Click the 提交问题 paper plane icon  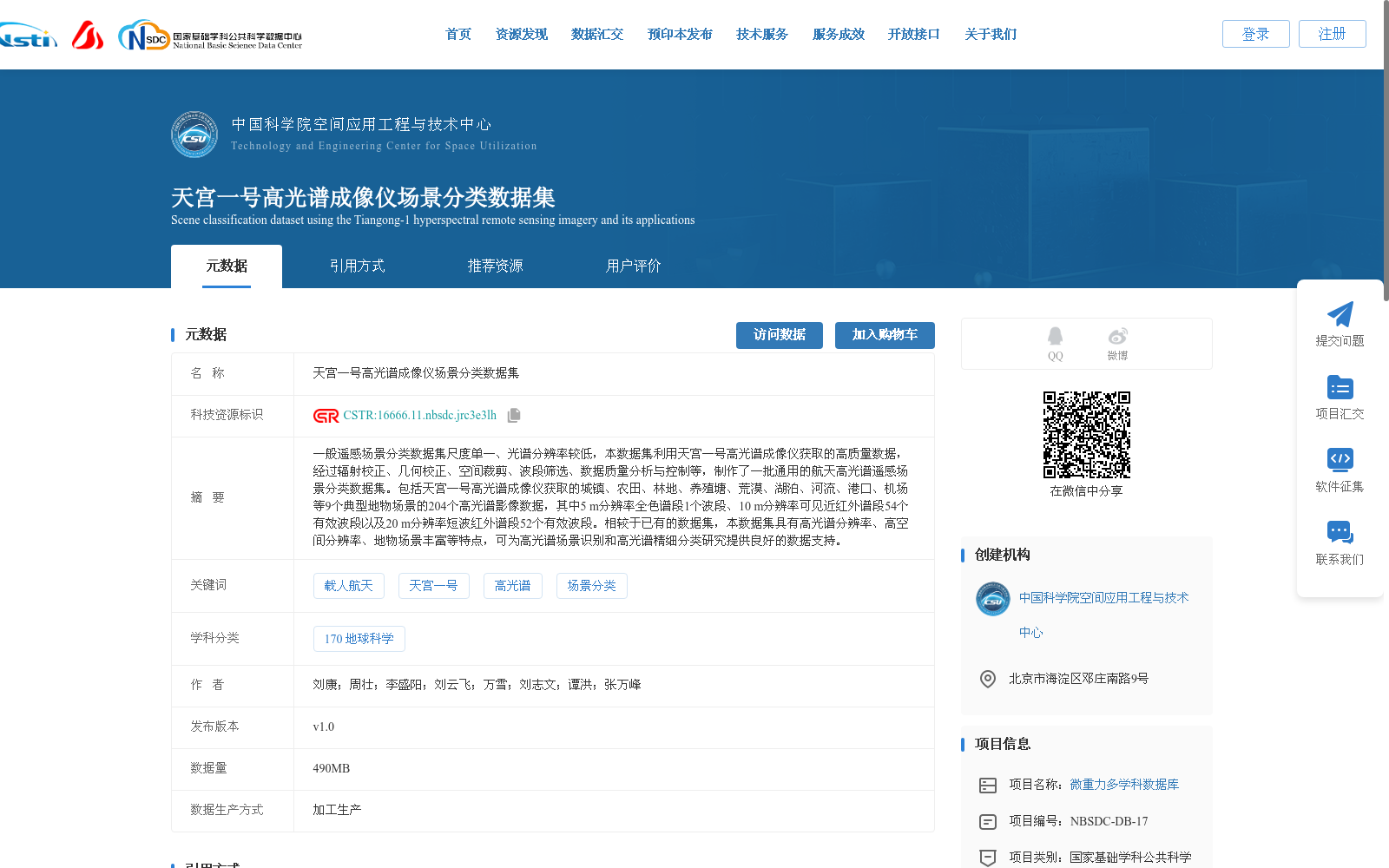point(1340,314)
